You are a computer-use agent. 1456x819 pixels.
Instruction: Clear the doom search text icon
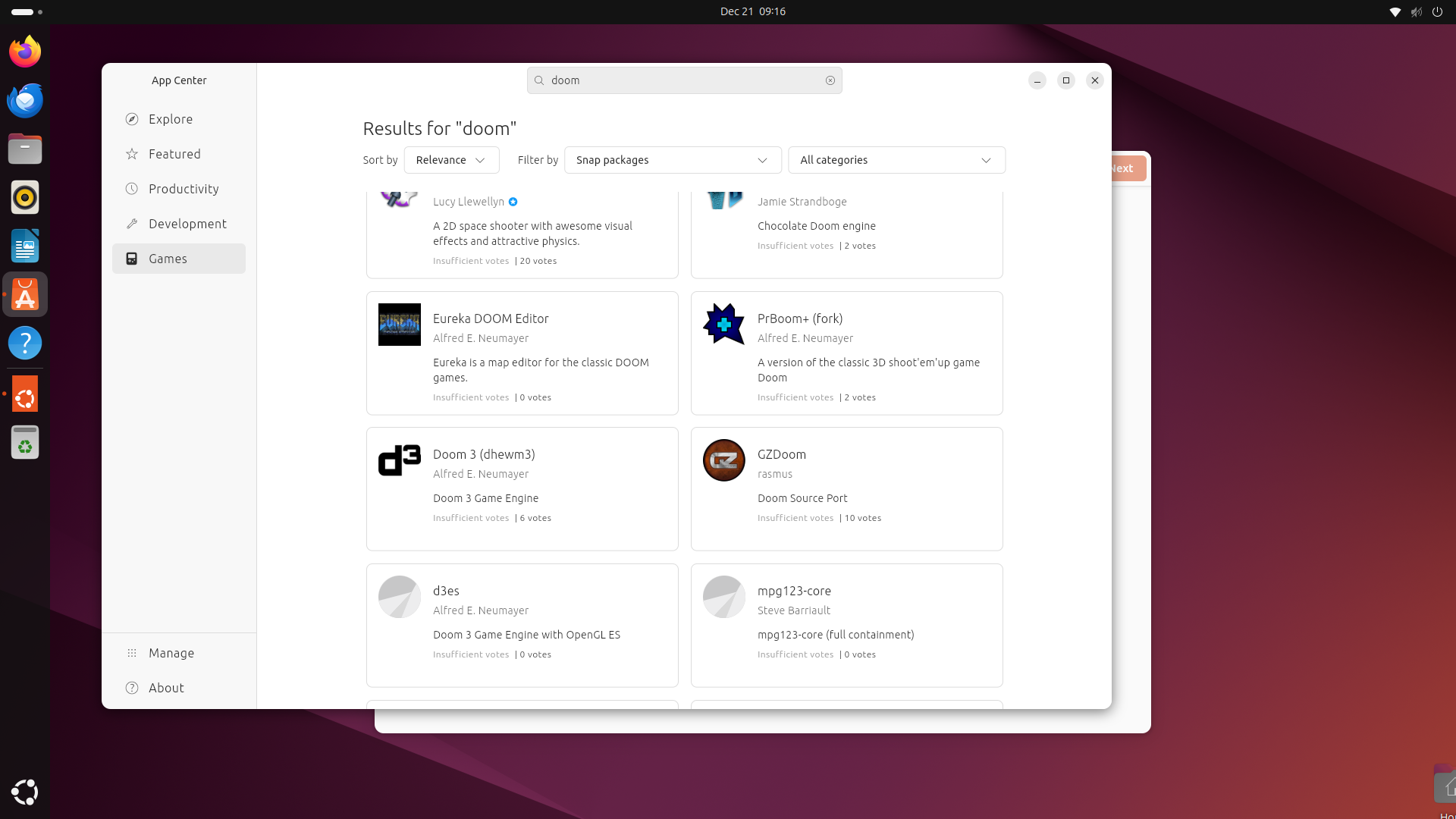[830, 80]
